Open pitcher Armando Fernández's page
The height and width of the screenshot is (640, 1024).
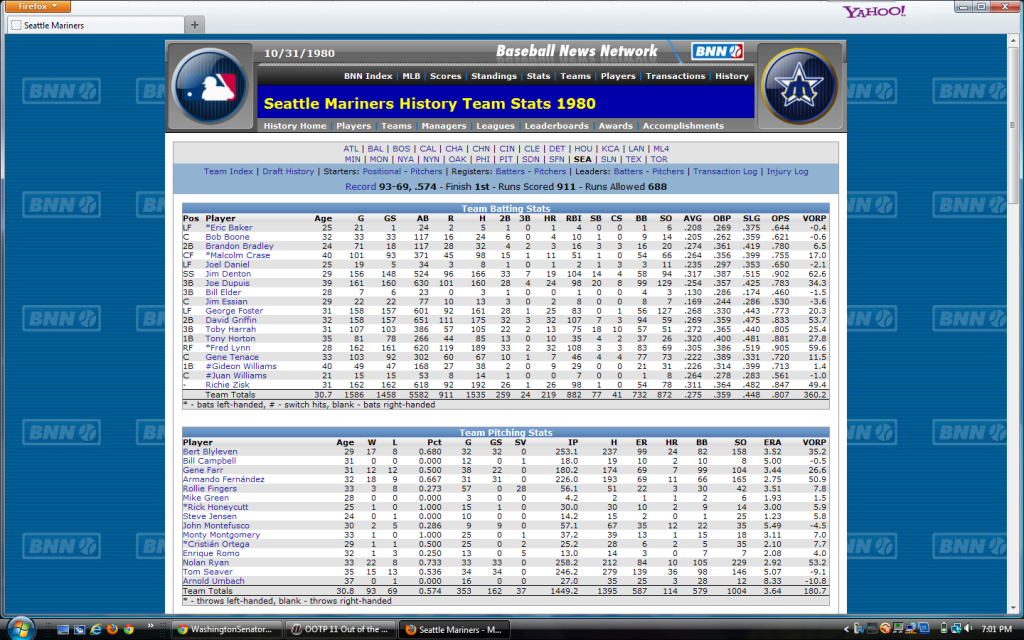pos(223,479)
